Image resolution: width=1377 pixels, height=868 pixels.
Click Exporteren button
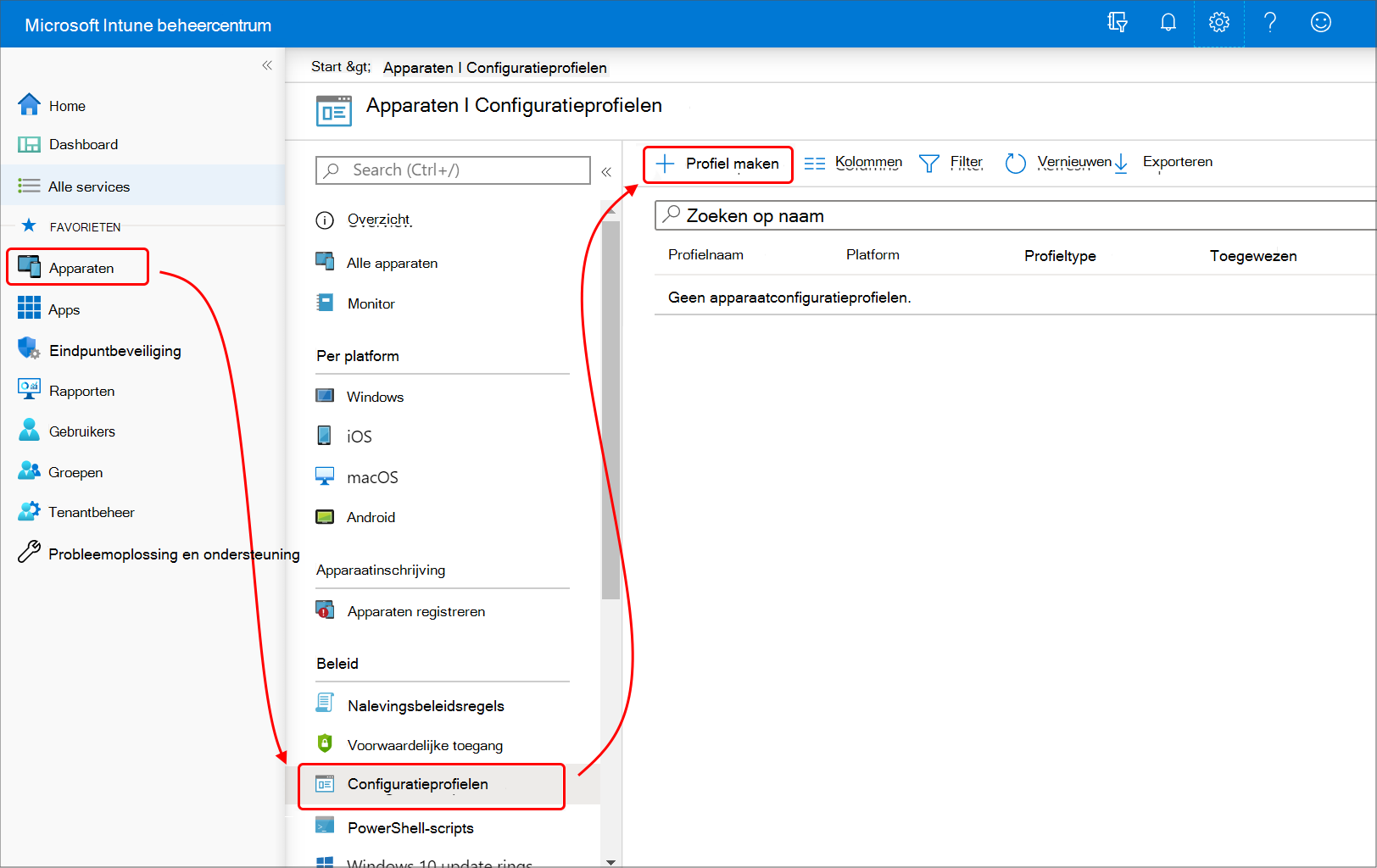coord(1163,163)
